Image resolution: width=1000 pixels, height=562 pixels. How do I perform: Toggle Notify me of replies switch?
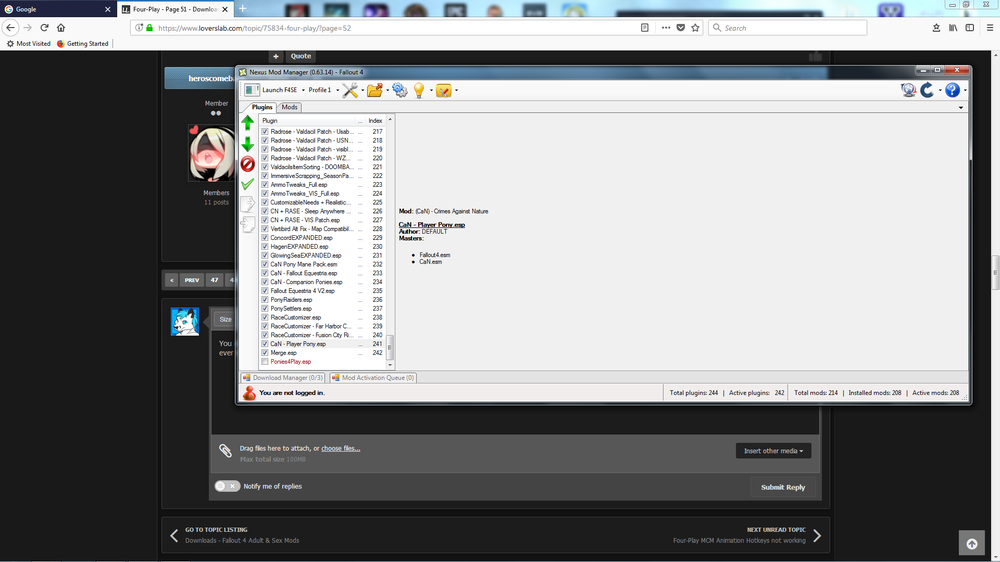coord(227,486)
